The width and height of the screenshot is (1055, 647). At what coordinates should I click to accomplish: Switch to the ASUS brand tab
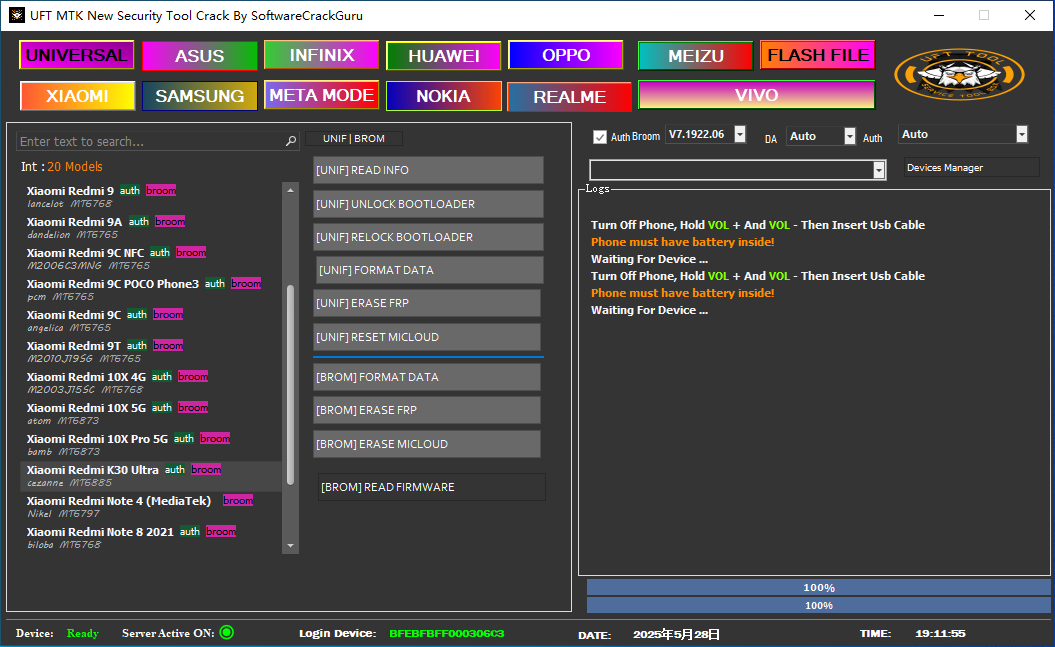pyautogui.click(x=200, y=56)
